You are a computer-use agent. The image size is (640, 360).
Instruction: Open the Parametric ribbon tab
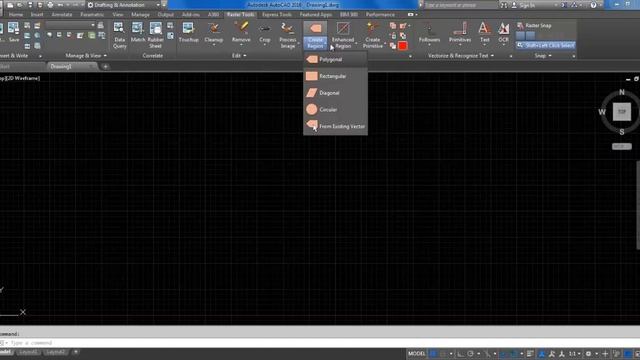coord(92,14)
